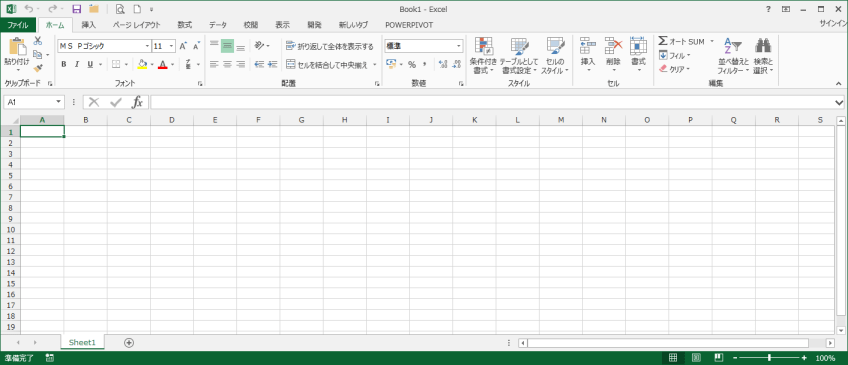The image size is (848, 365).
Task: Open the Clear (クリア) dropdown
Action: [674, 69]
